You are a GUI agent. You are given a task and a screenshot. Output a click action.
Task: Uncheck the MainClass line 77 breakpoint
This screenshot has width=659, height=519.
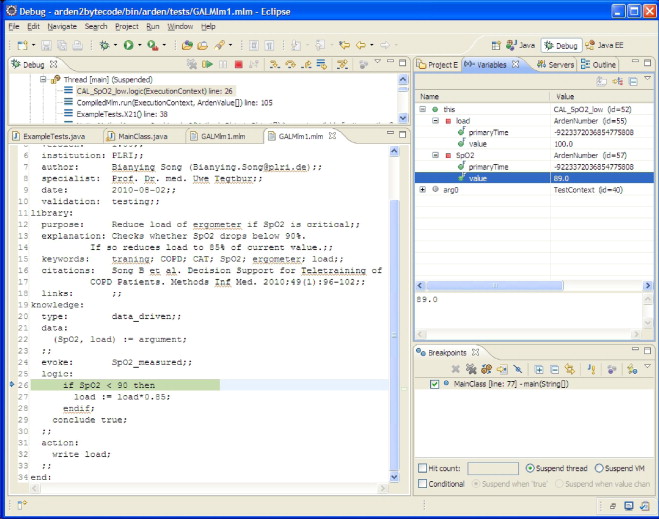click(x=435, y=384)
